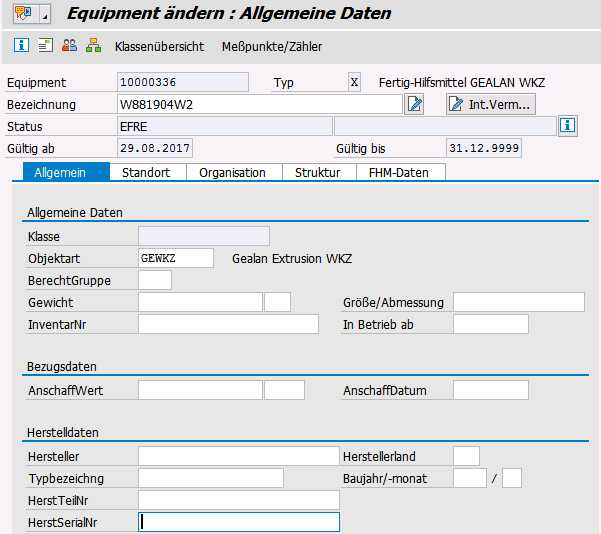This screenshot has width=601, height=534.
Task: Open the document list icon in toolbar
Action: pyautogui.click(x=46, y=45)
